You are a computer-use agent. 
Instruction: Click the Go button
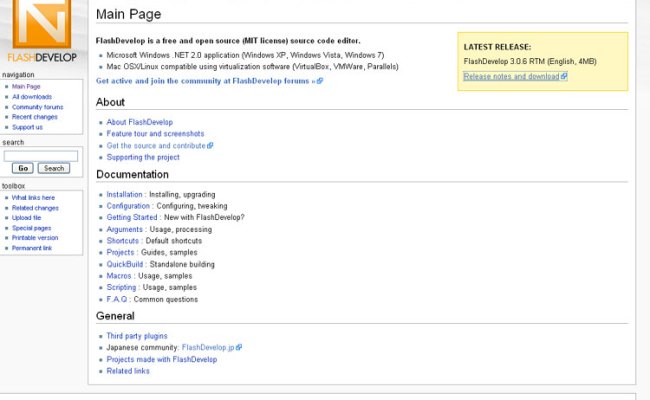(23, 168)
